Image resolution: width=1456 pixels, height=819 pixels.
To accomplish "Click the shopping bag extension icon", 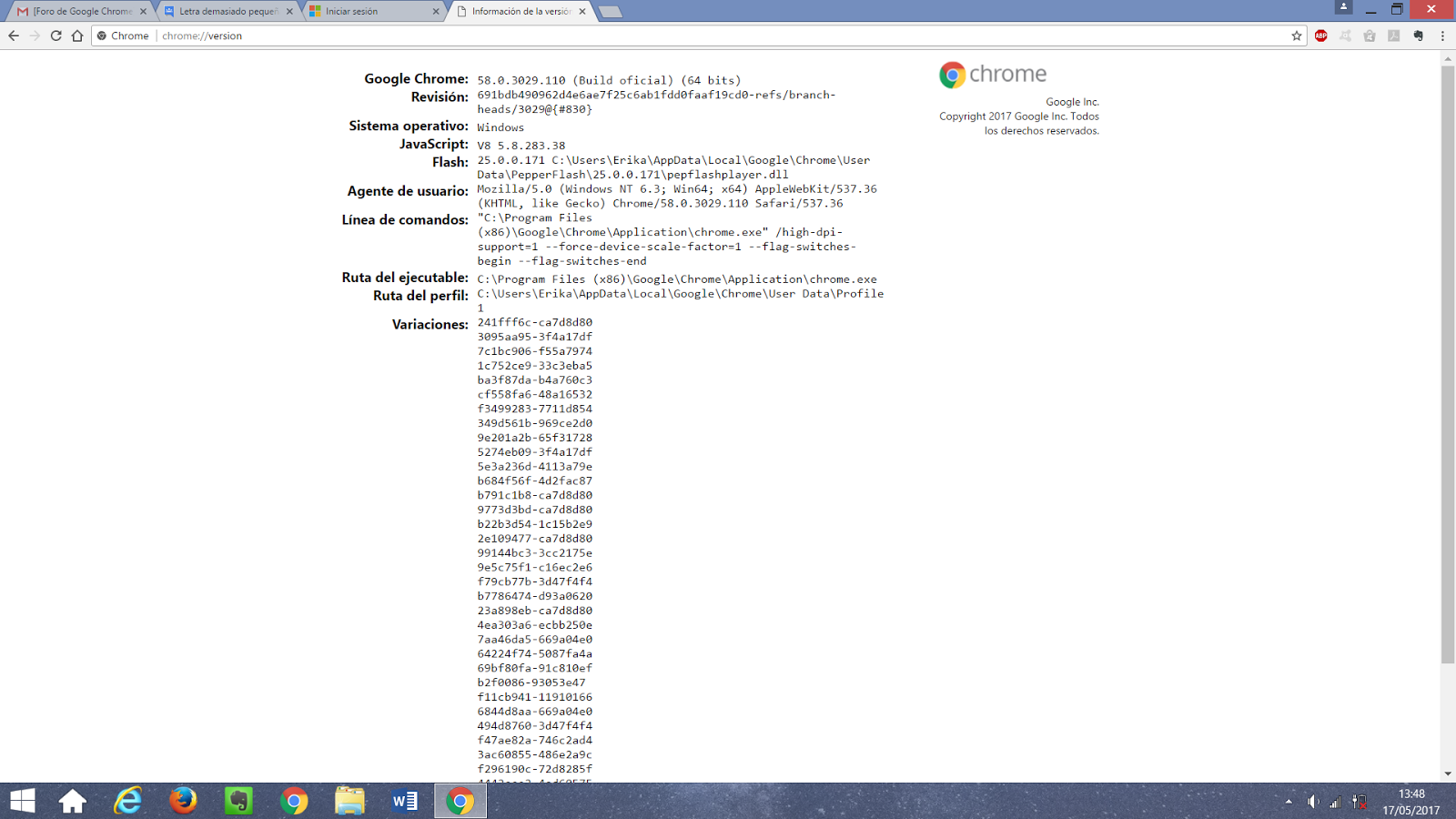I will click(1370, 35).
